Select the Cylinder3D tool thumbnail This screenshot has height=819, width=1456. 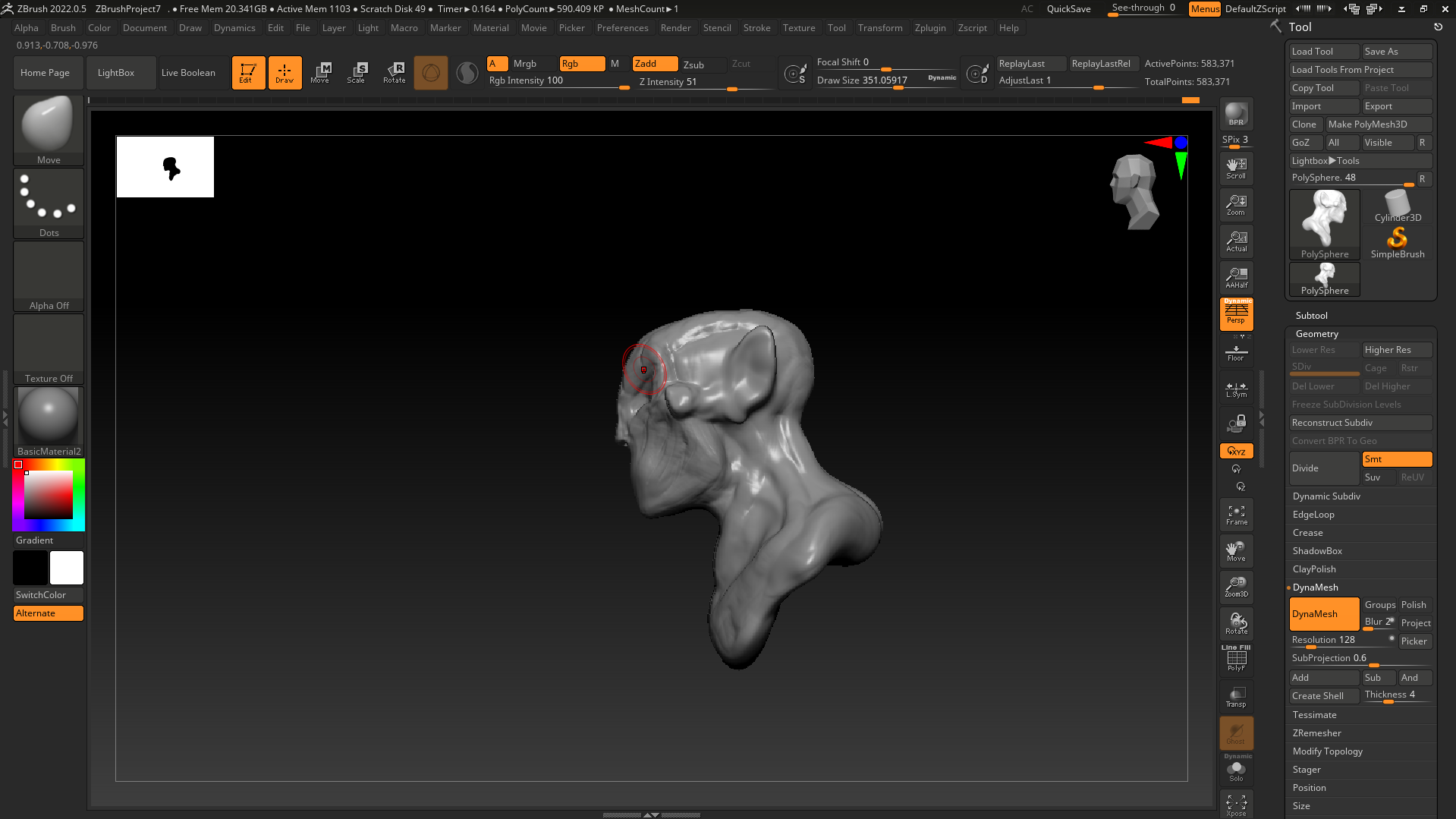(1397, 206)
